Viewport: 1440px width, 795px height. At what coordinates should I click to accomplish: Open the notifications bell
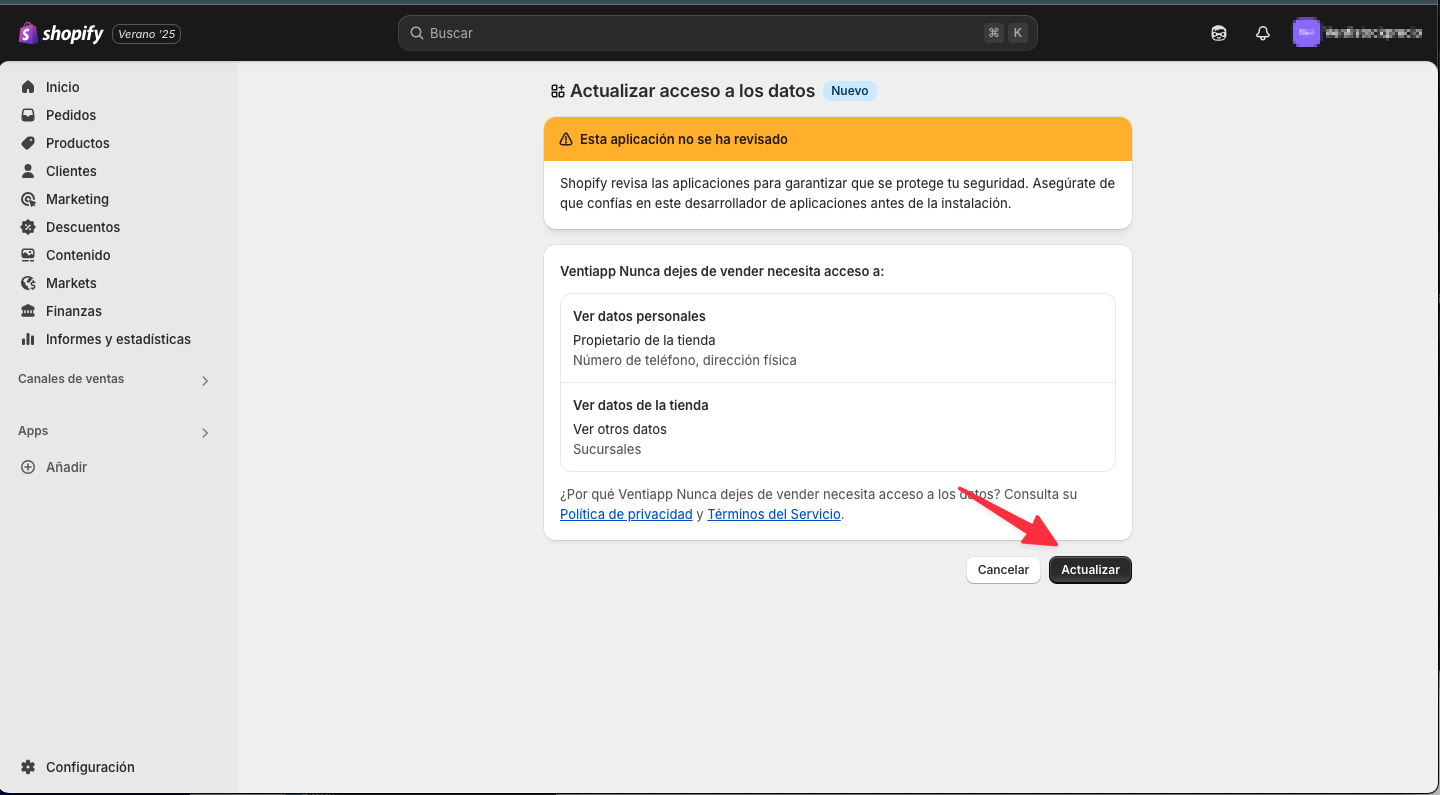coord(1263,33)
